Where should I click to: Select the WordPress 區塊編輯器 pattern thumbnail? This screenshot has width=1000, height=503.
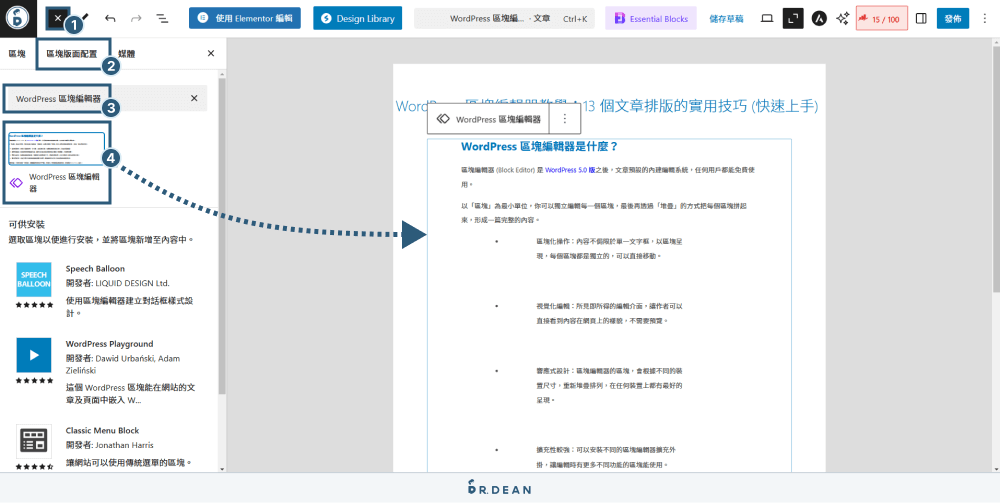(56, 148)
